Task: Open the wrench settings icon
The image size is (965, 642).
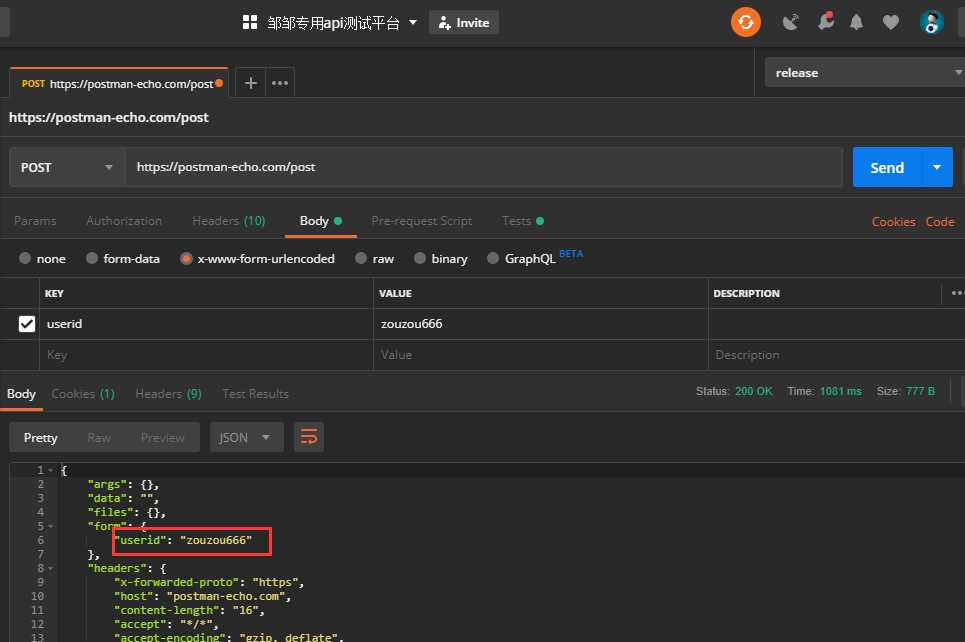Action: click(x=826, y=22)
